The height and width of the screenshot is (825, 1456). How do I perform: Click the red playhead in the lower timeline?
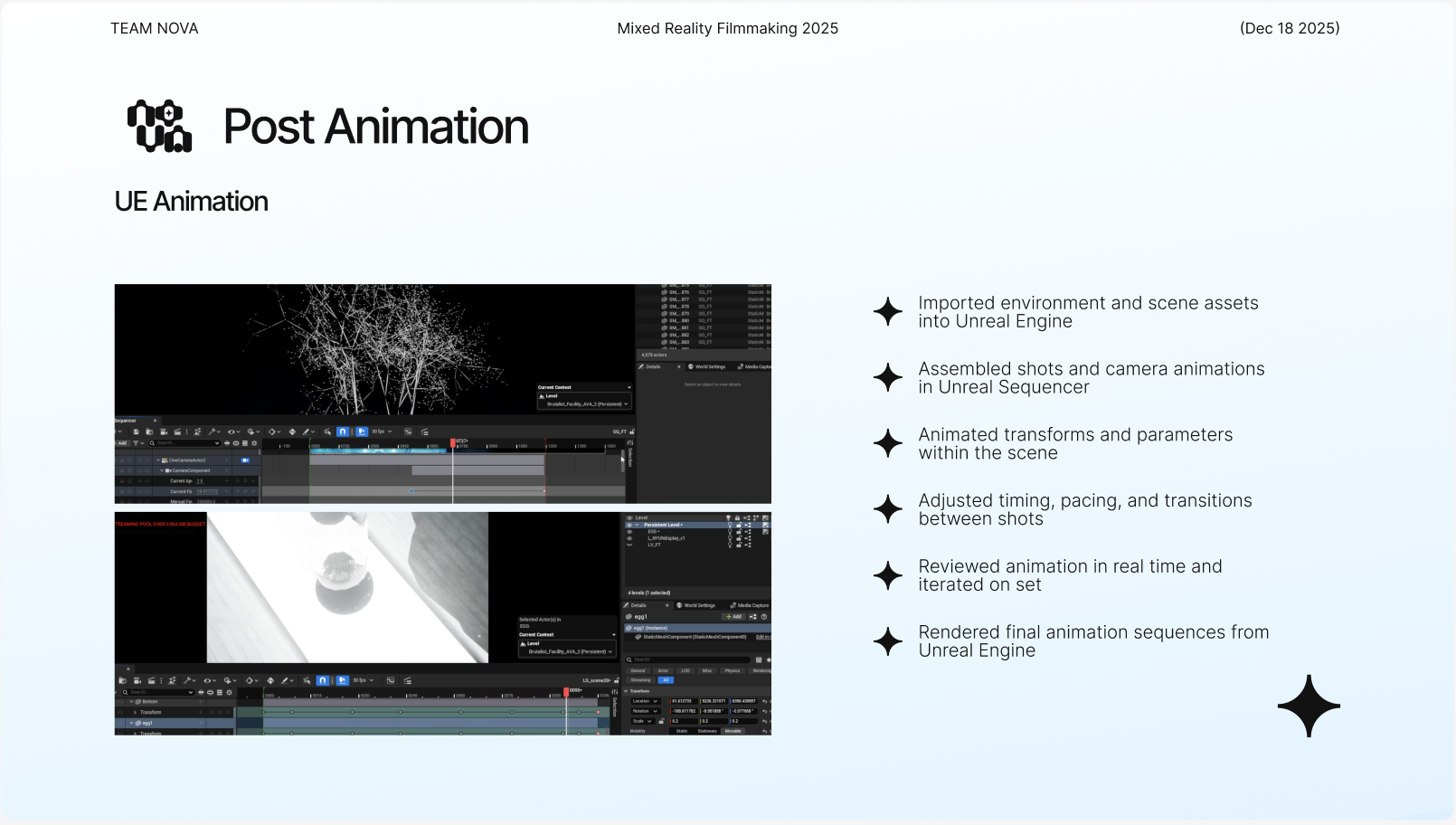click(567, 692)
